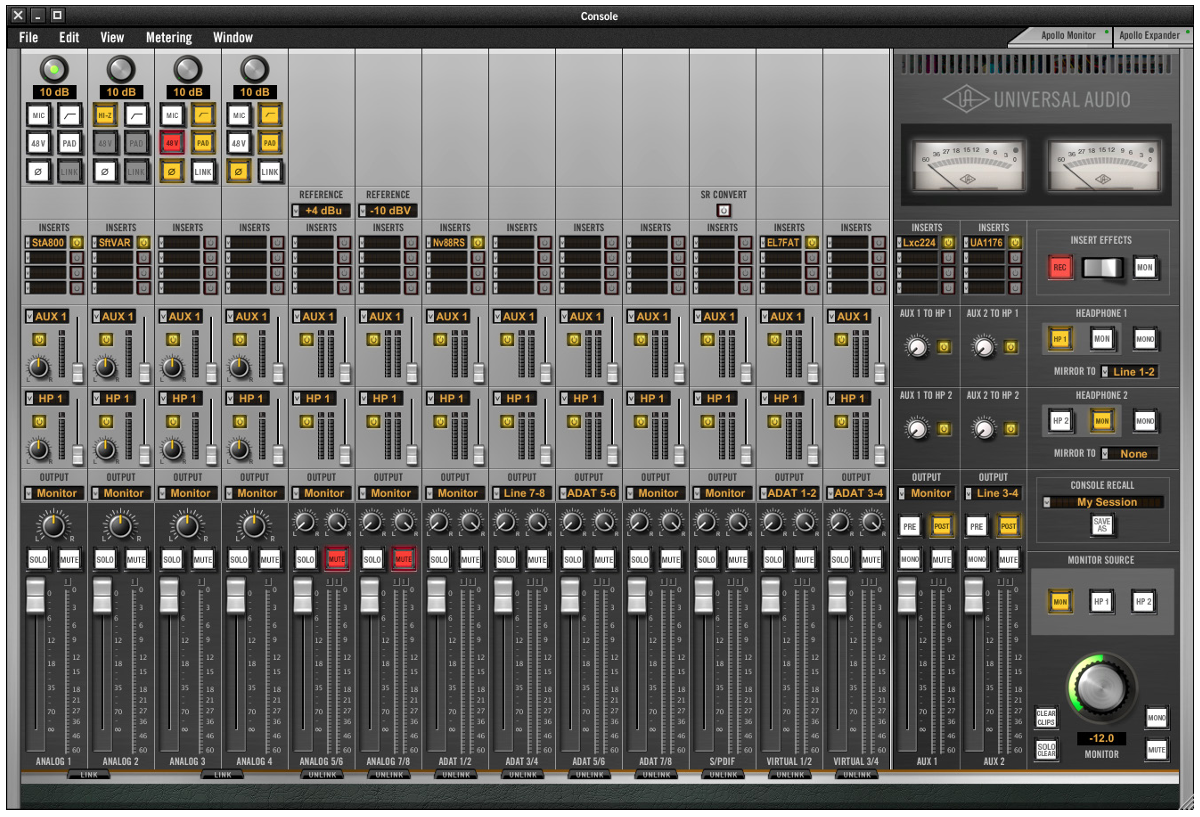Toggle phase invert on Analog 4

point(240,172)
